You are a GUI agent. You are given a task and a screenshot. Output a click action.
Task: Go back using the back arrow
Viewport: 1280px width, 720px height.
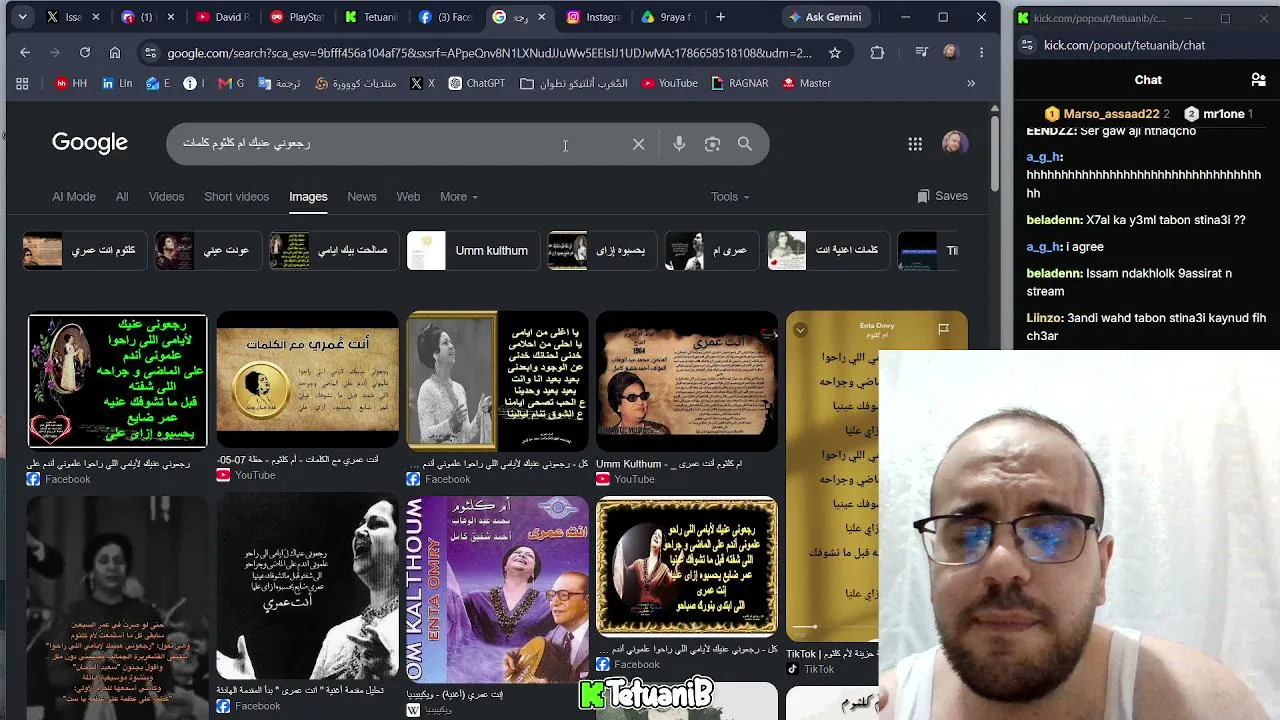point(25,53)
